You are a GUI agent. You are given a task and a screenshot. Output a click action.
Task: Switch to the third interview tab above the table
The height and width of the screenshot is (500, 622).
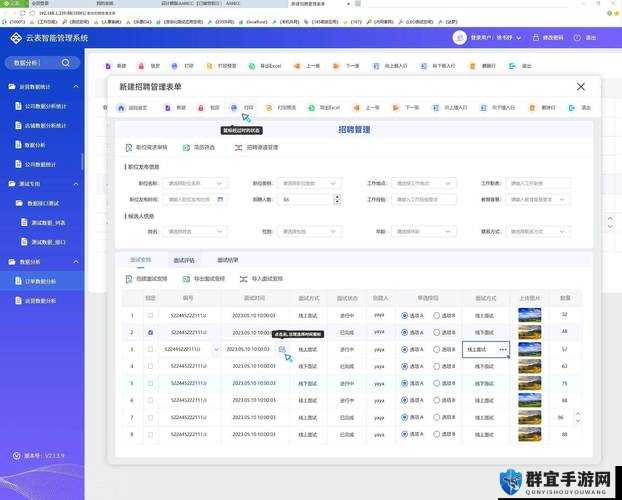tap(228, 260)
